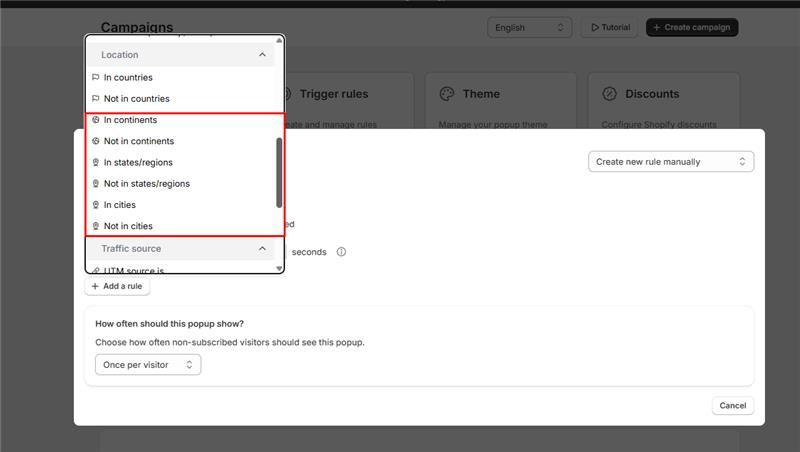Choose 'In continents' from the location list
Image resolution: width=800 pixels, height=452 pixels.
180,120
